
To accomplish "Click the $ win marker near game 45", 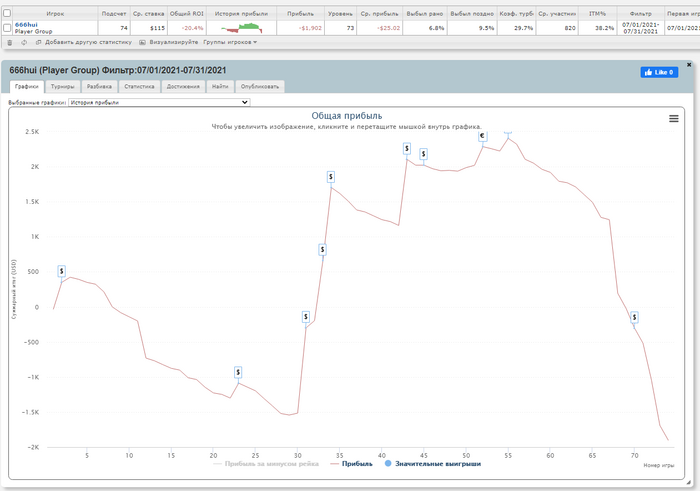I will [x=424, y=154].
